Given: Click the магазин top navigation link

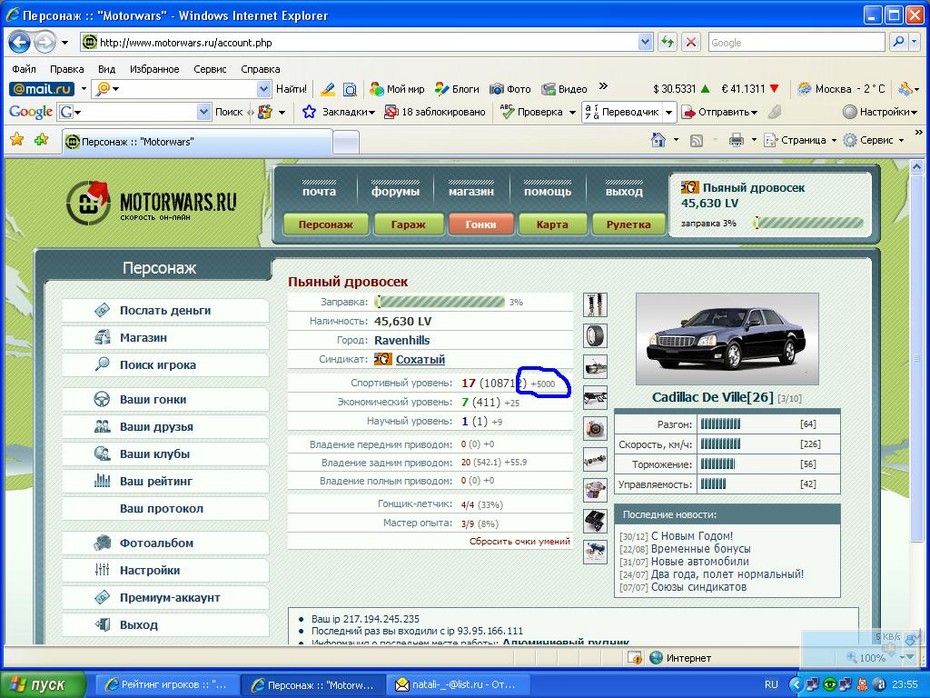Looking at the screenshot, I should click(x=471, y=191).
